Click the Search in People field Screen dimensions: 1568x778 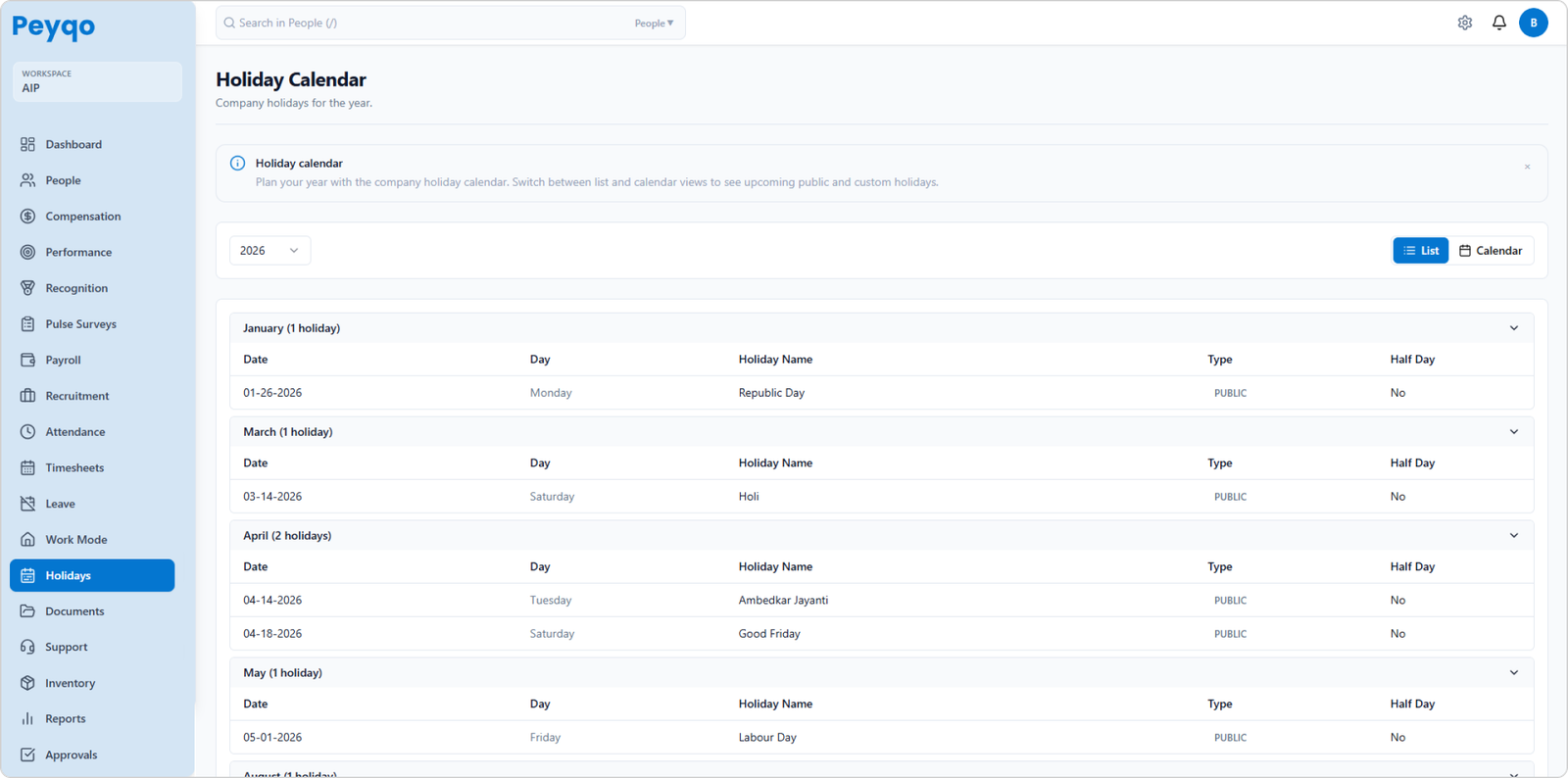pos(451,23)
